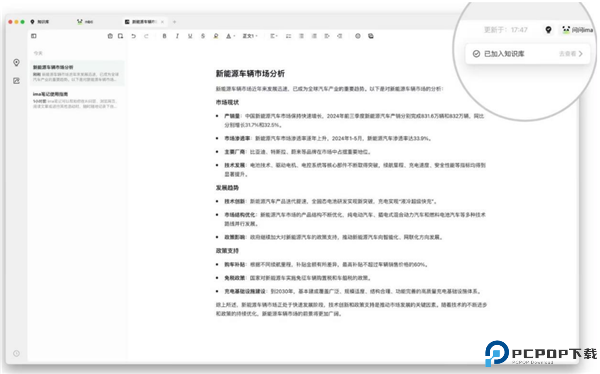600x374 pixels.
Task: Open the font color dropdown
Action: click(230, 36)
